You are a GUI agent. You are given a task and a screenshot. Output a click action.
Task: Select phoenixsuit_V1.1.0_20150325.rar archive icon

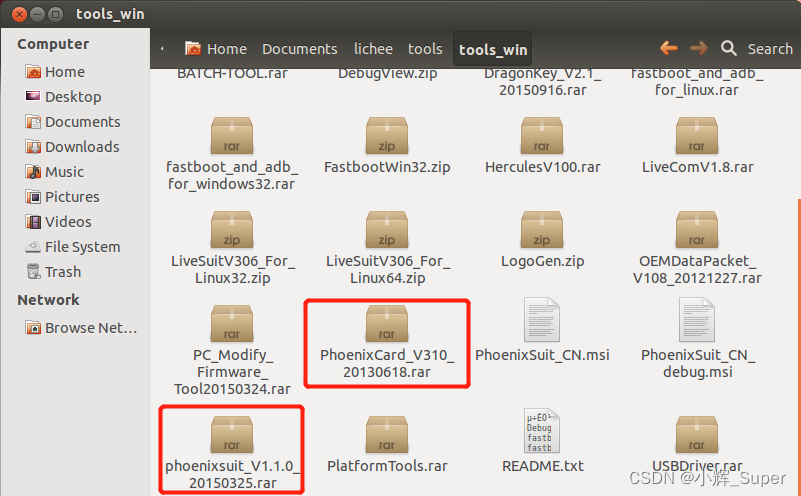[x=232, y=435]
